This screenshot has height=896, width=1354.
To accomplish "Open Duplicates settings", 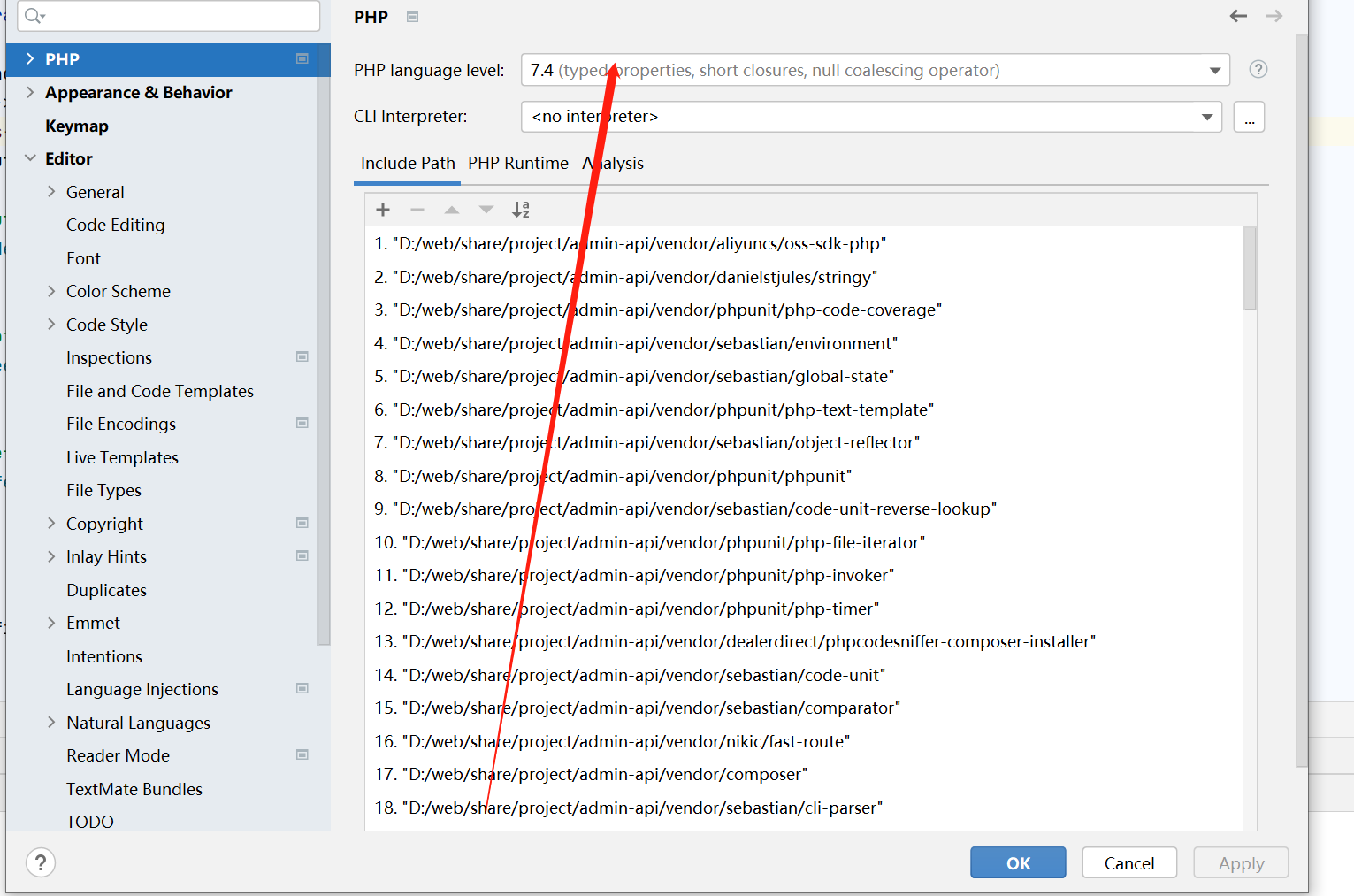I will point(107,590).
